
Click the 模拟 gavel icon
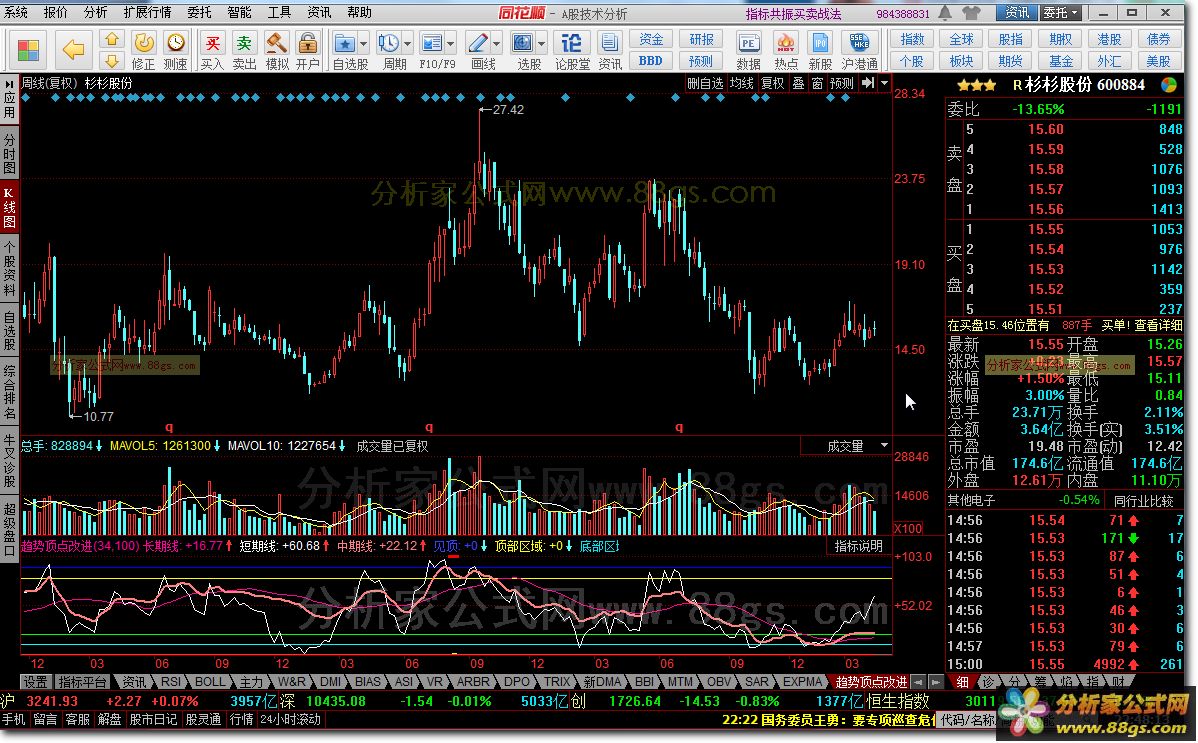[x=277, y=43]
